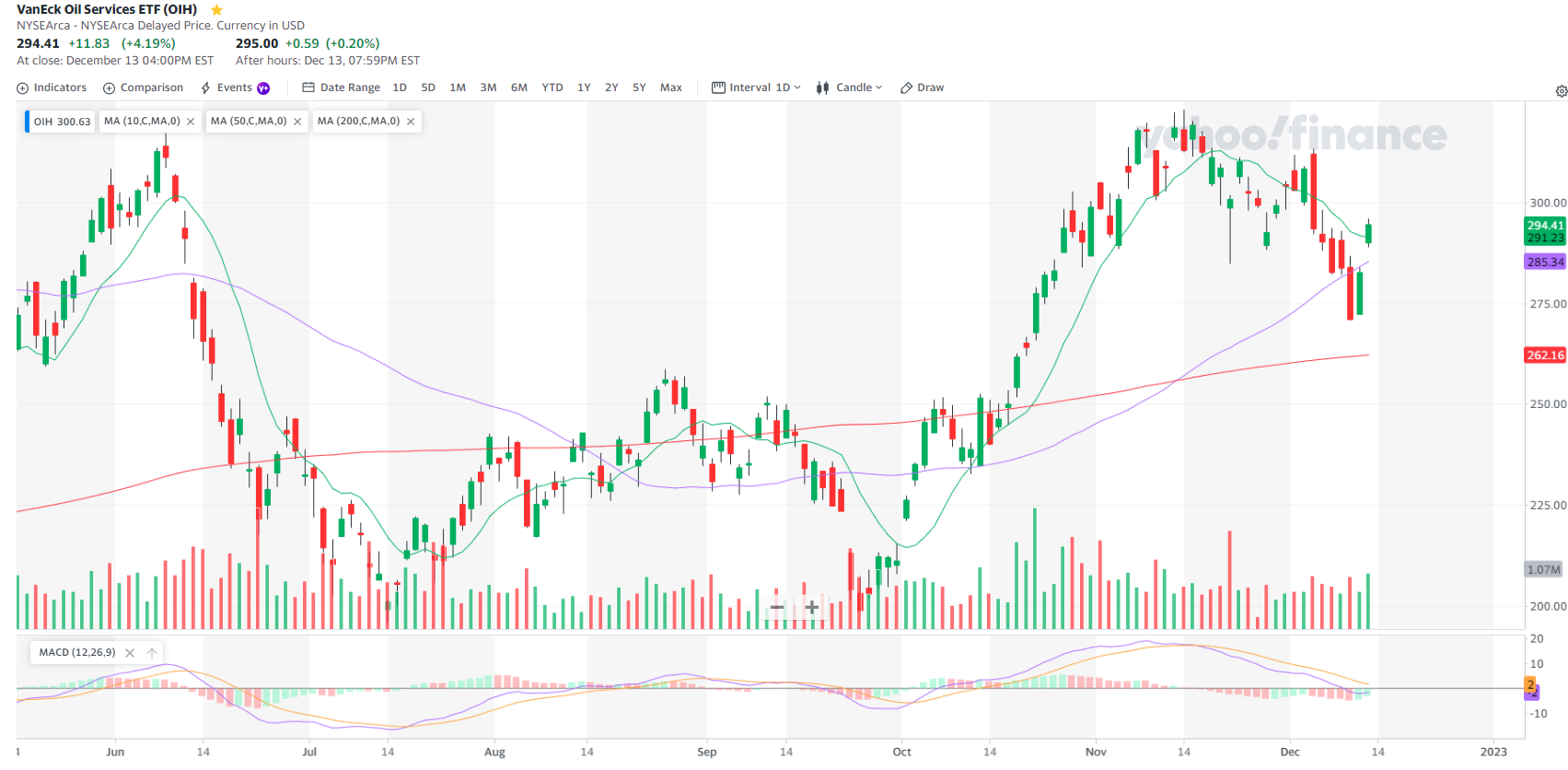Open the Comparison tool
The height and width of the screenshot is (770, 1568).
click(x=143, y=87)
